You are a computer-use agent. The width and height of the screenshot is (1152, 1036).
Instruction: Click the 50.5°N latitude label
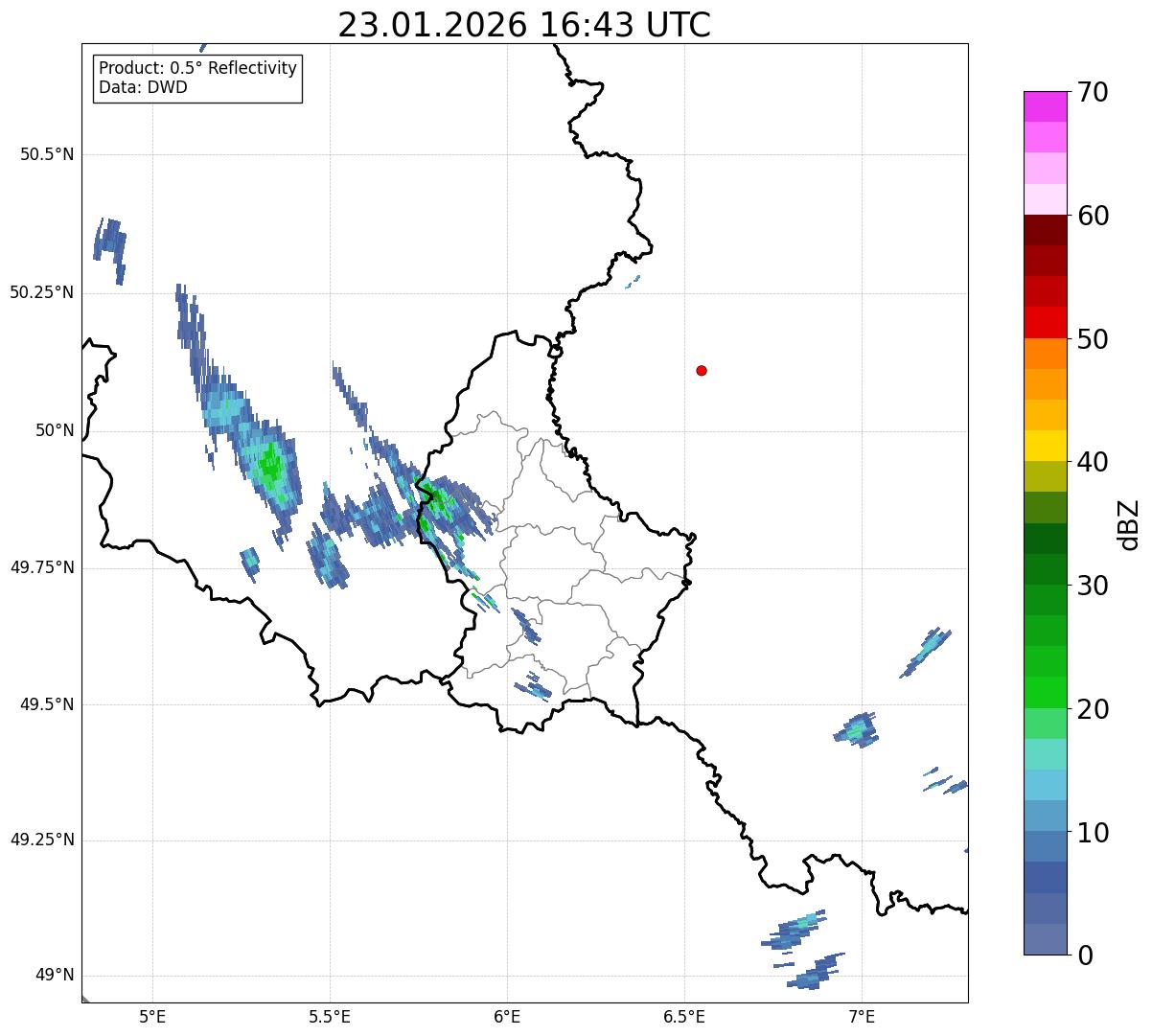47,154
